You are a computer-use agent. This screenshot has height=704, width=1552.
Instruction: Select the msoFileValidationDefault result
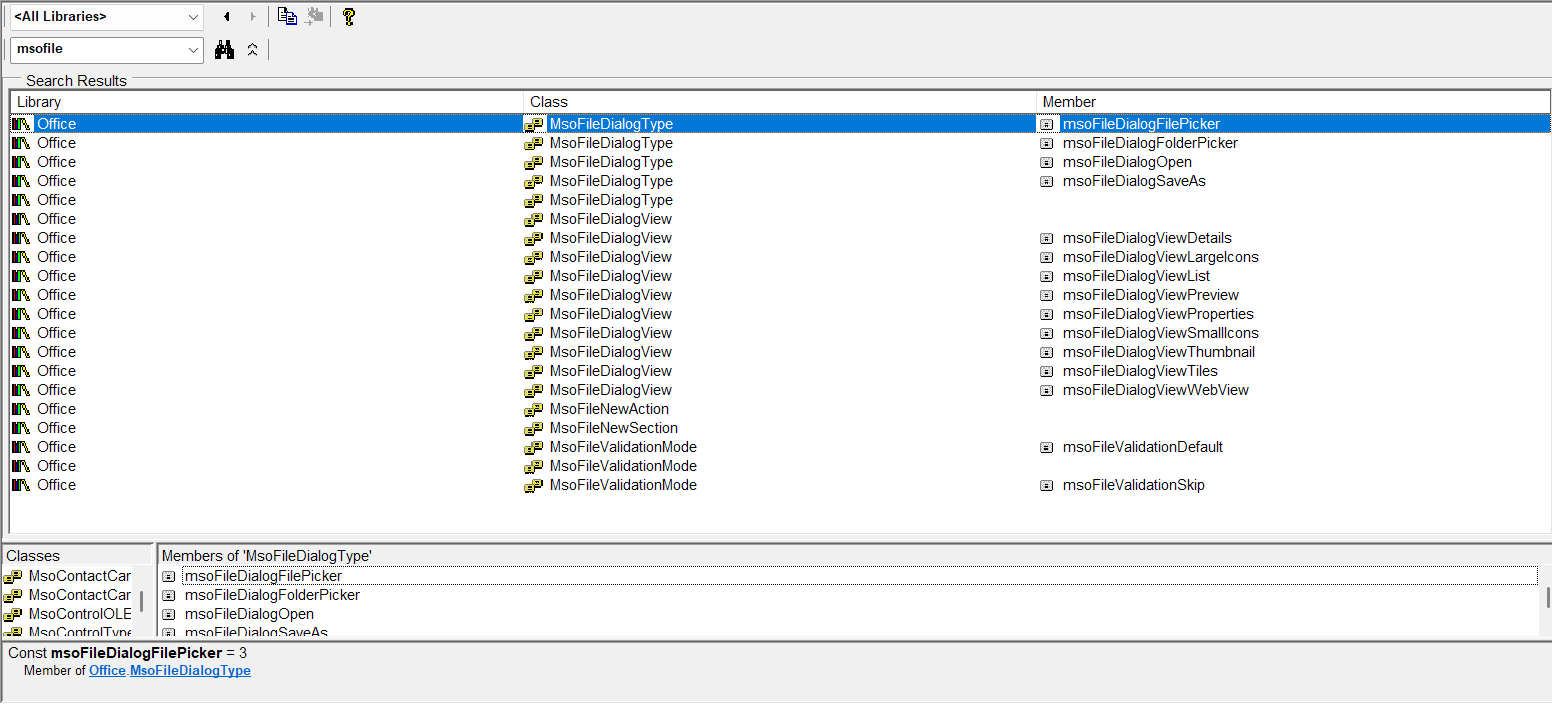coord(1142,447)
